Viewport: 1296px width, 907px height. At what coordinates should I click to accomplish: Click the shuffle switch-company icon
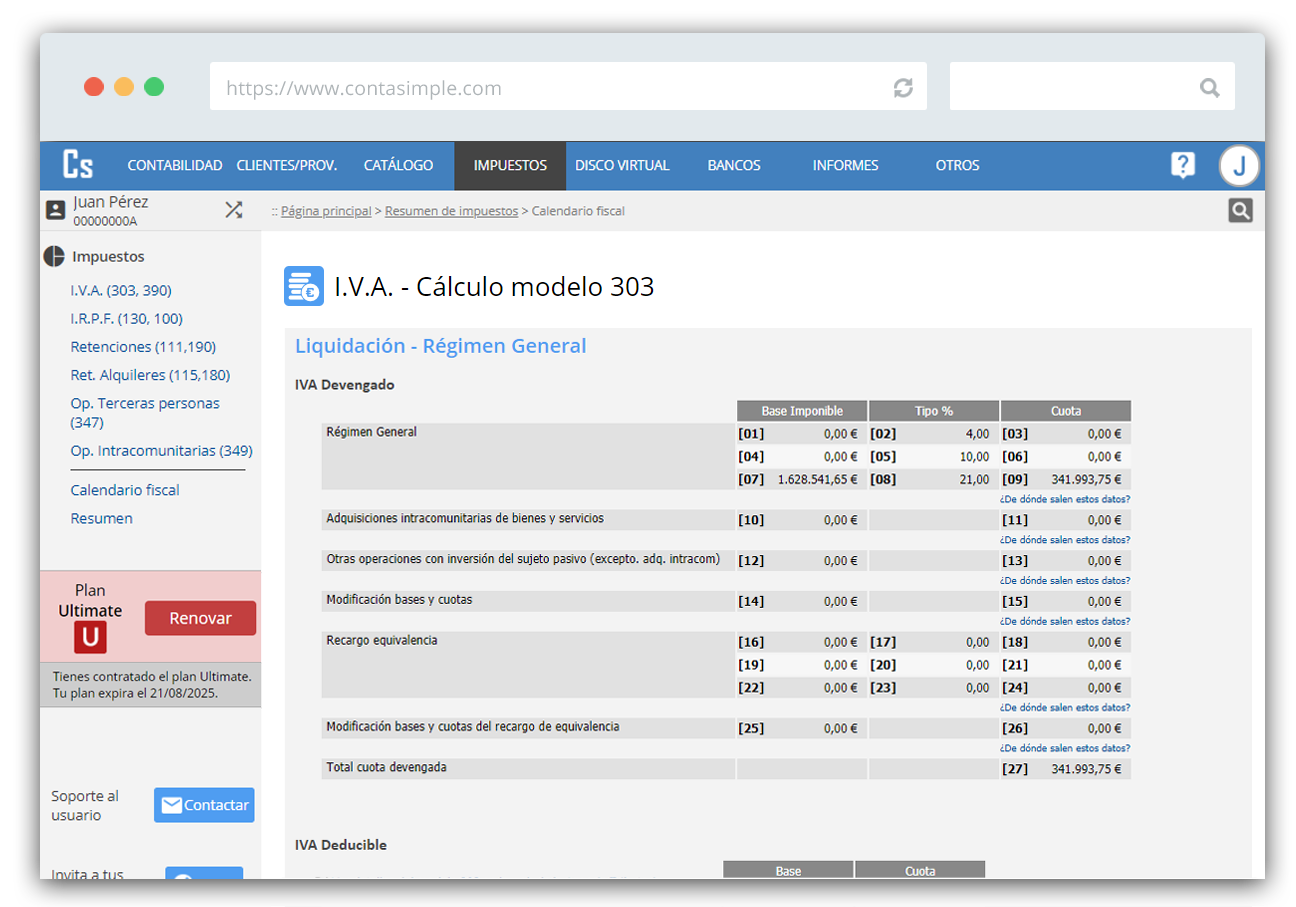pos(233,210)
